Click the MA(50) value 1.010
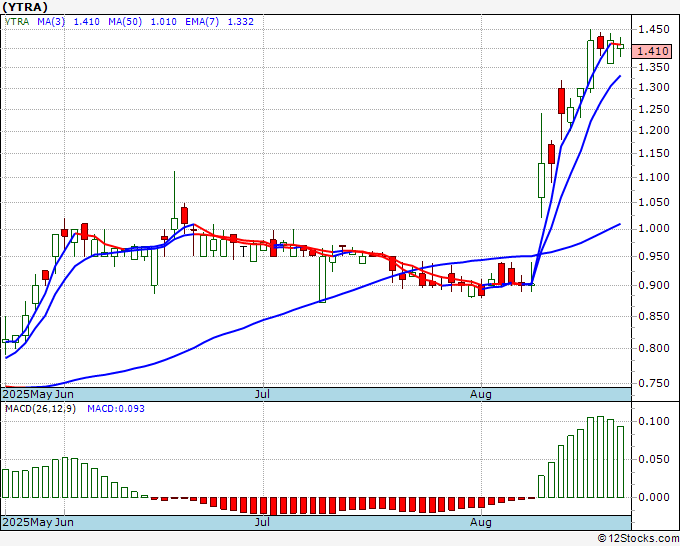This screenshot has width=680, height=546. 163,22
